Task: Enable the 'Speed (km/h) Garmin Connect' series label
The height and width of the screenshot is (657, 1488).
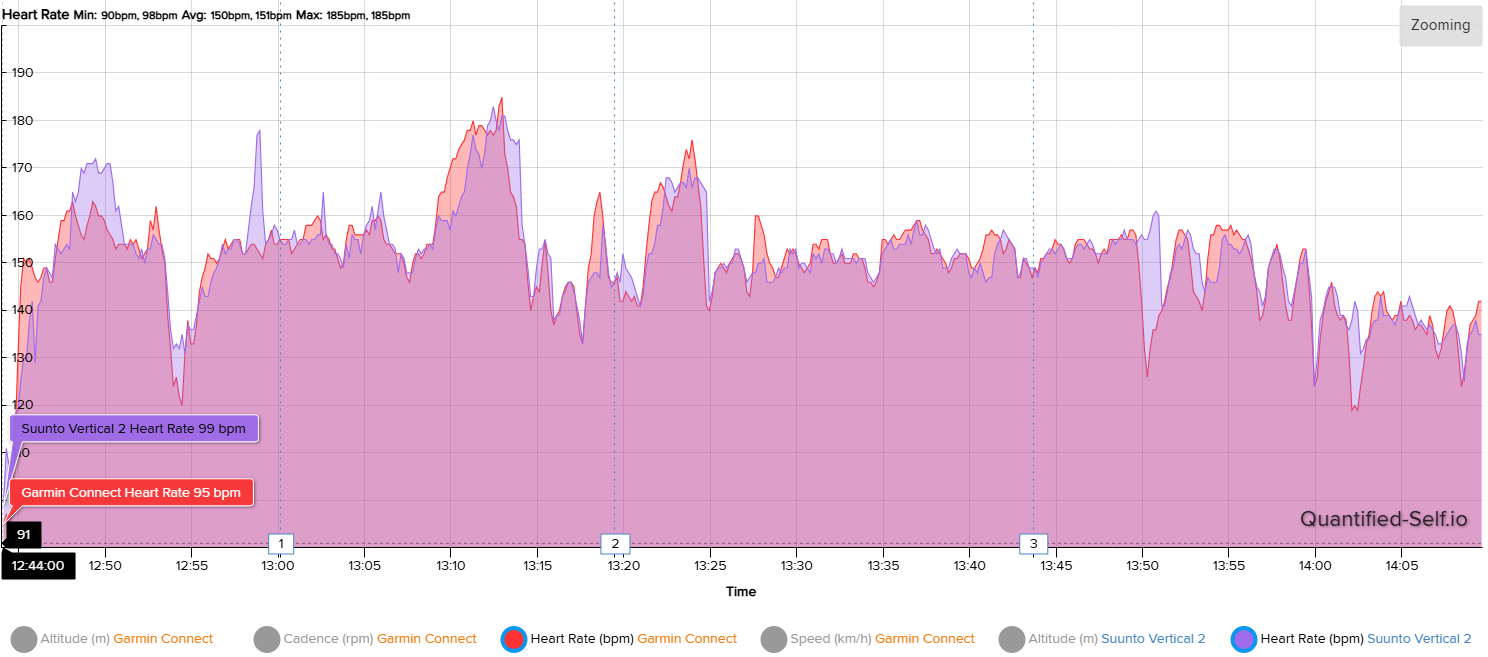Action: [x=882, y=639]
